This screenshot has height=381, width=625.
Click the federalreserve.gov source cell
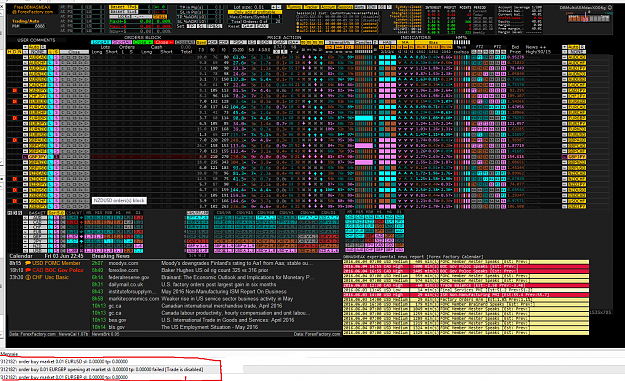click(x=128, y=277)
